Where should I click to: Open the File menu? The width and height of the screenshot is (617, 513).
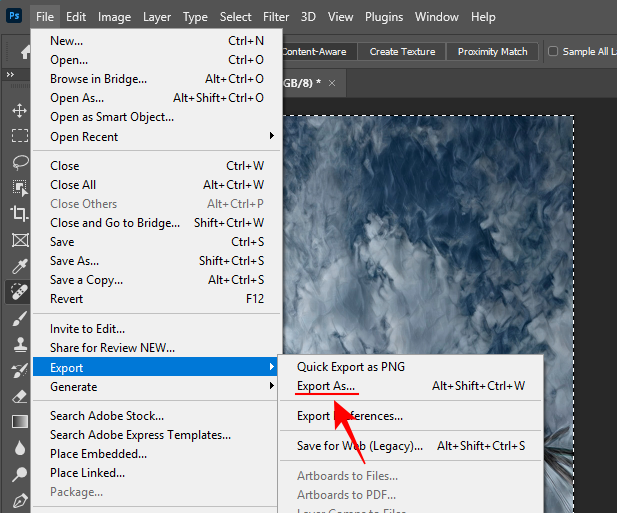click(x=45, y=17)
